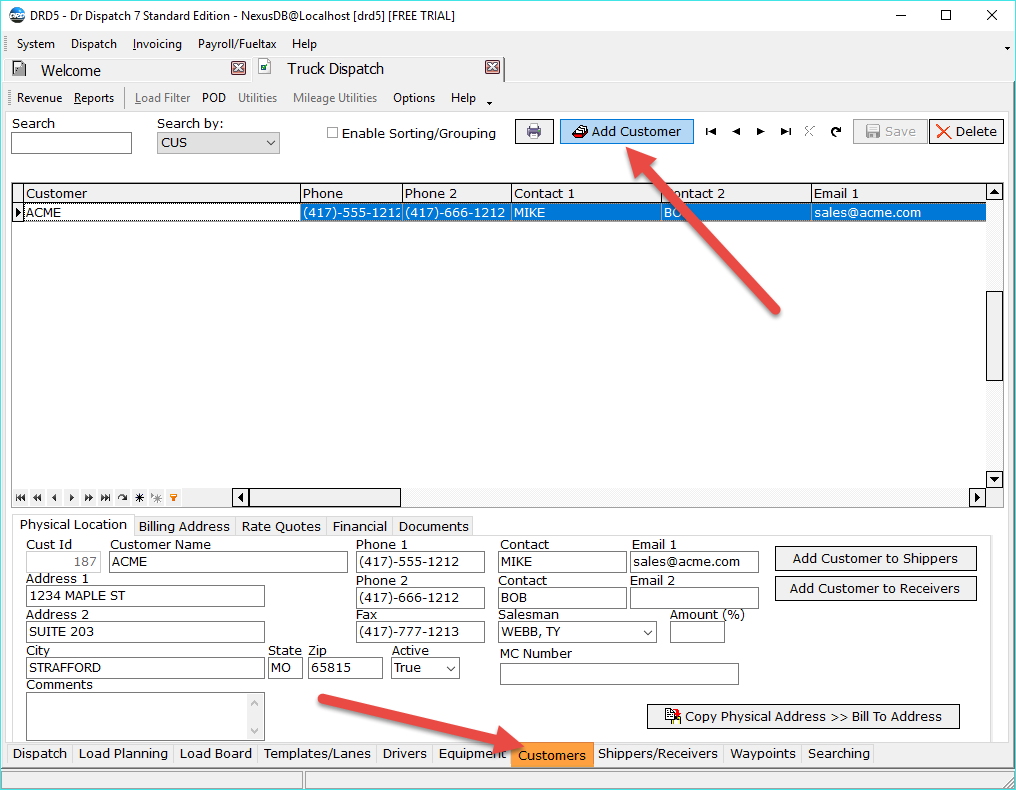The width and height of the screenshot is (1016, 790).
Task: Click Comments box scroll down arrow
Action: (x=255, y=730)
